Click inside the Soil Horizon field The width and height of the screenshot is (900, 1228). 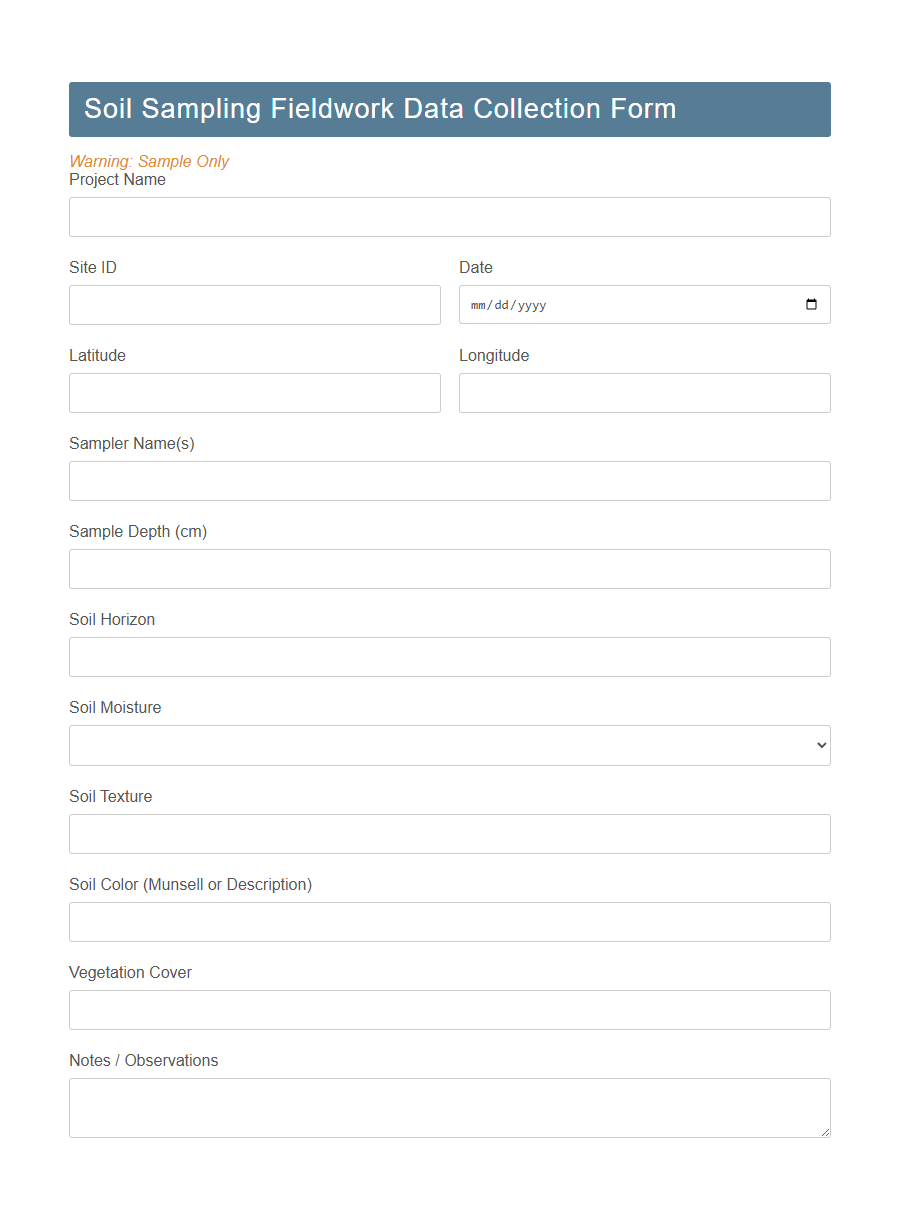coord(450,657)
